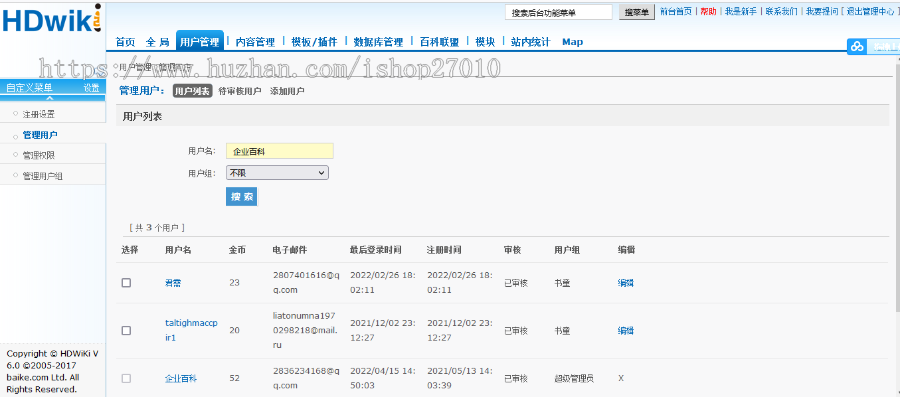Click registration time 2021/05/13 14:03:39
The height and width of the screenshot is (397, 900).
click(459, 378)
